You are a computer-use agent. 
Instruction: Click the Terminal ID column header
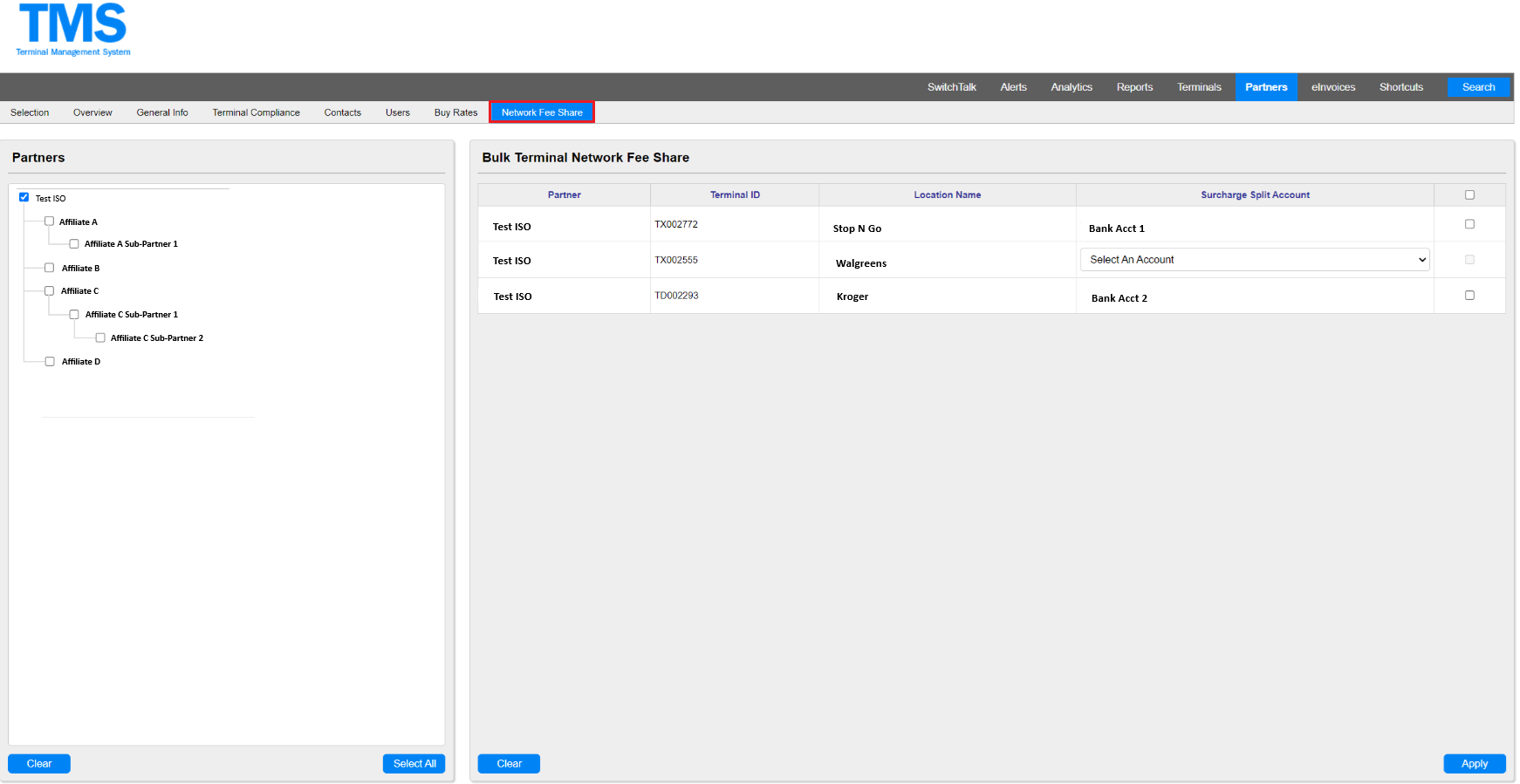735,195
